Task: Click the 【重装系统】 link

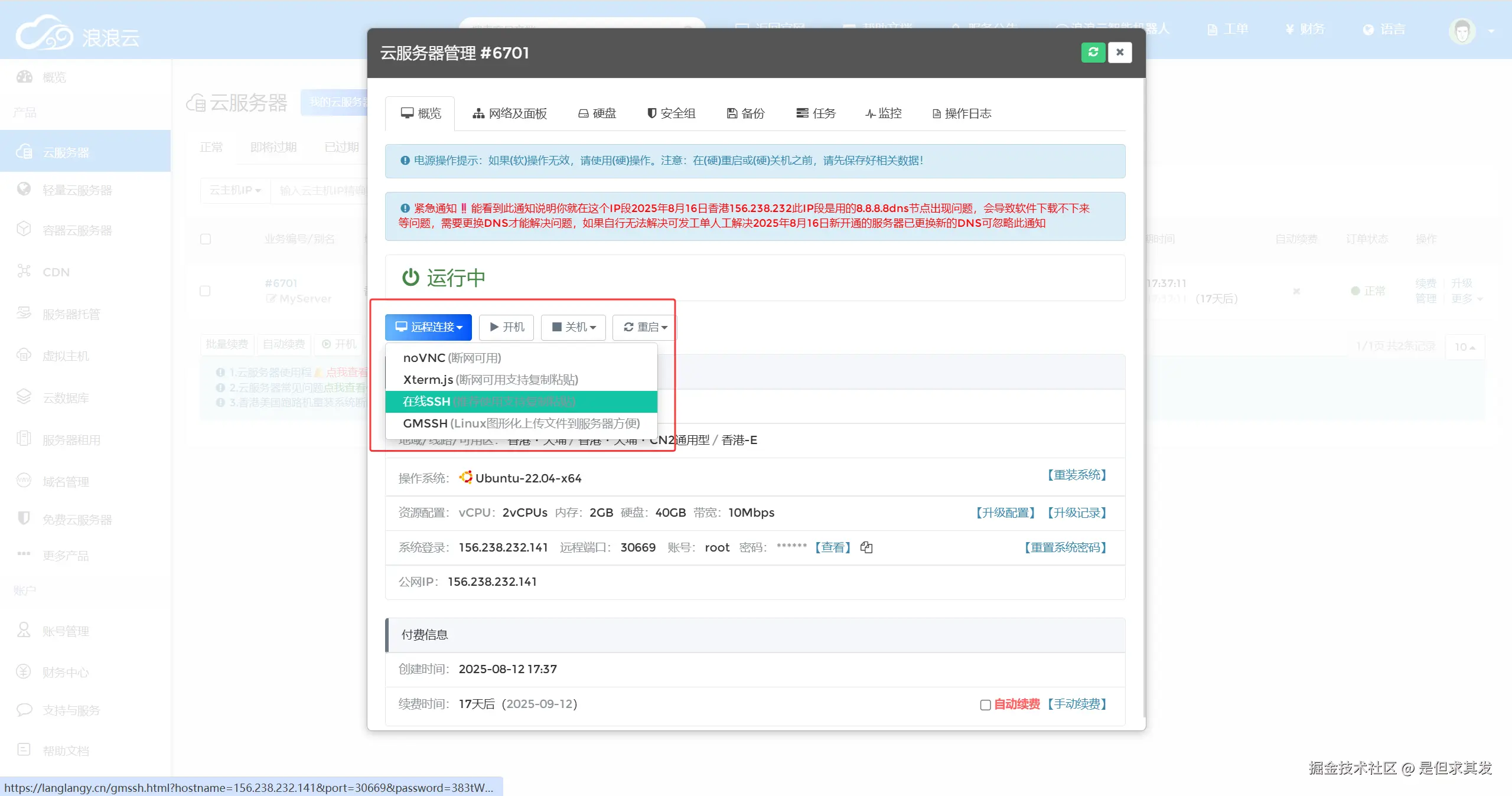Action: pyautogui.click(x=1077, y=475)
